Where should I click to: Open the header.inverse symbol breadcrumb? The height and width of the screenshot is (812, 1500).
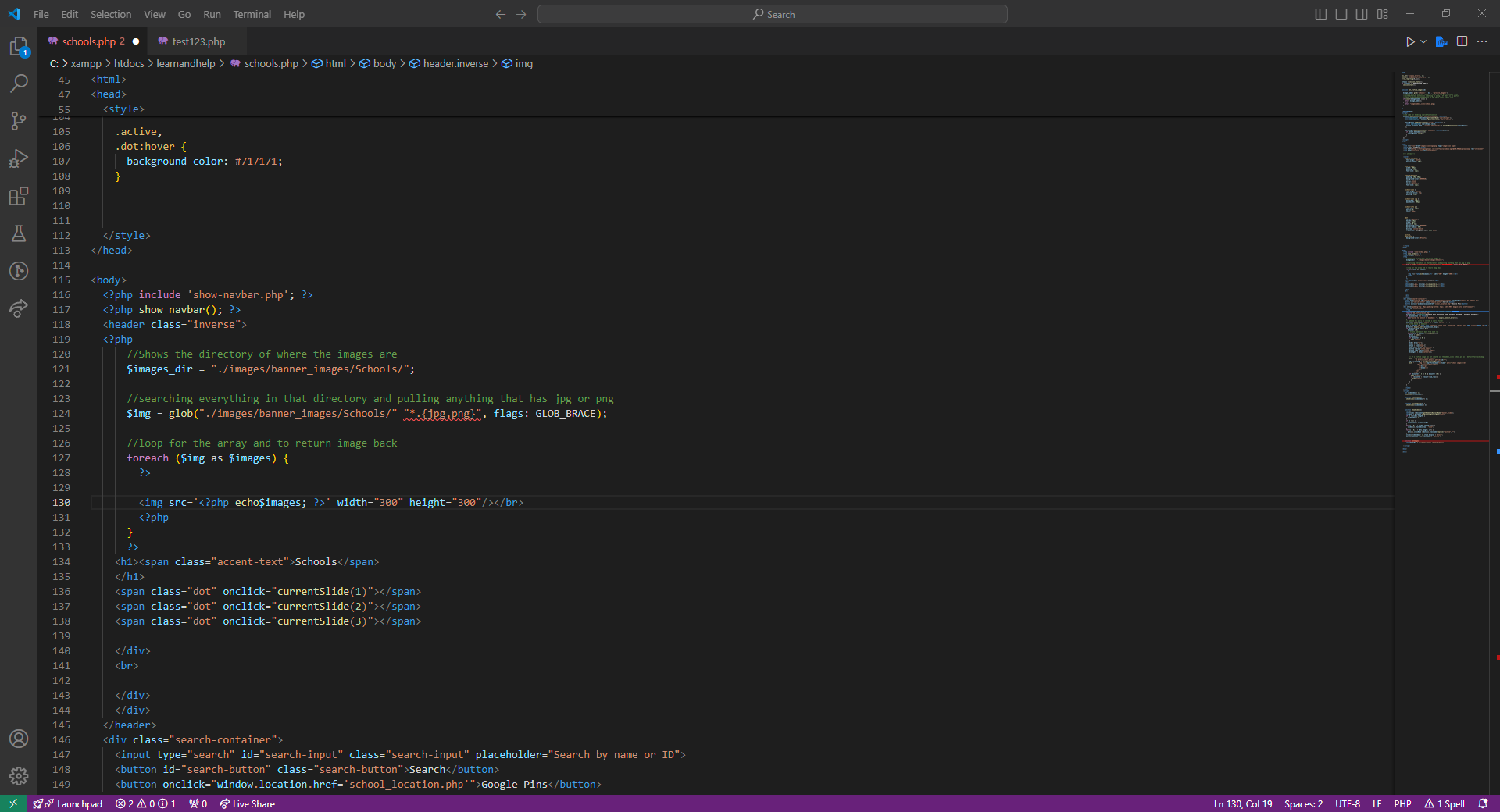[449, 63]
